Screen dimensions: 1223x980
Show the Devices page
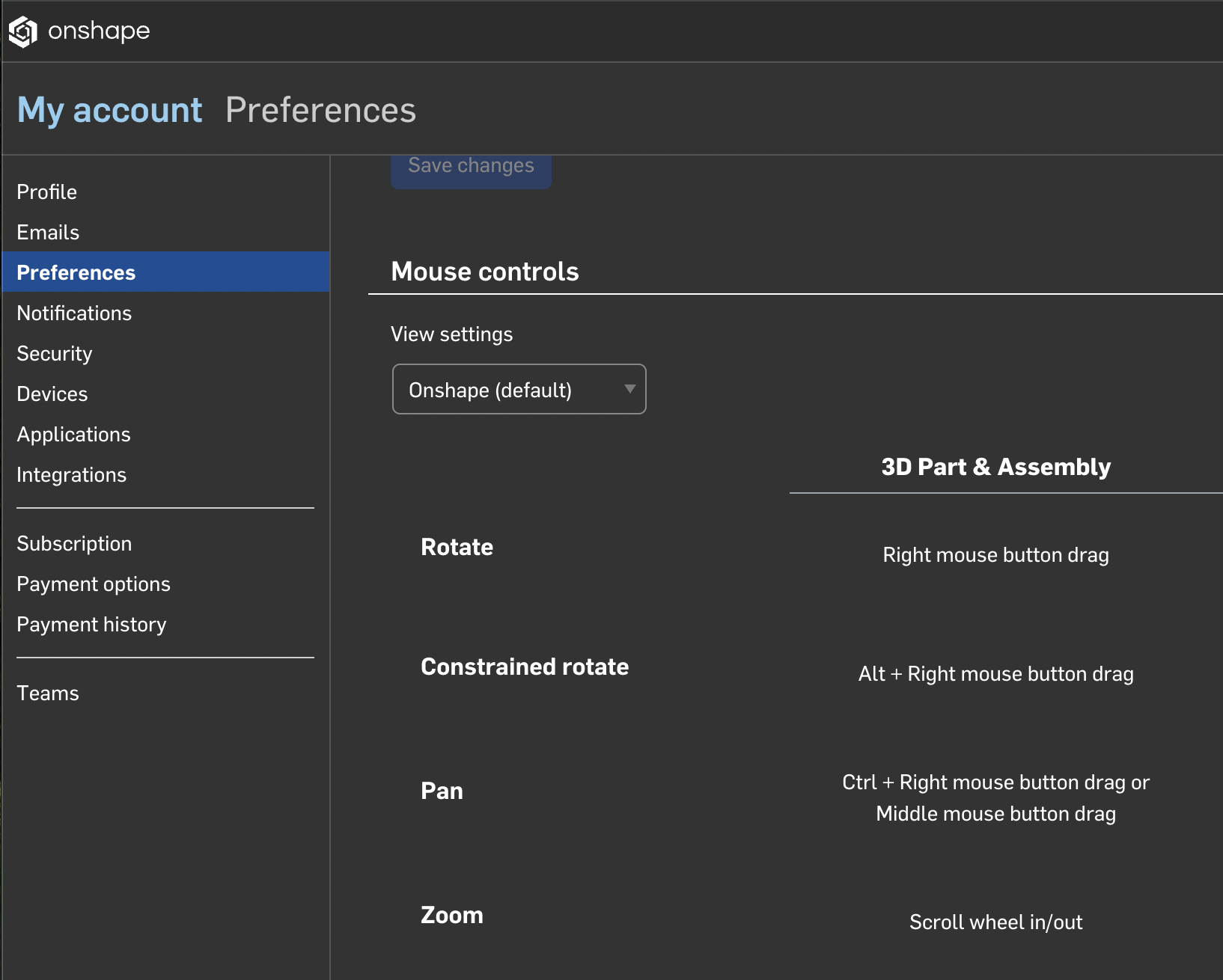click(52, 394)
